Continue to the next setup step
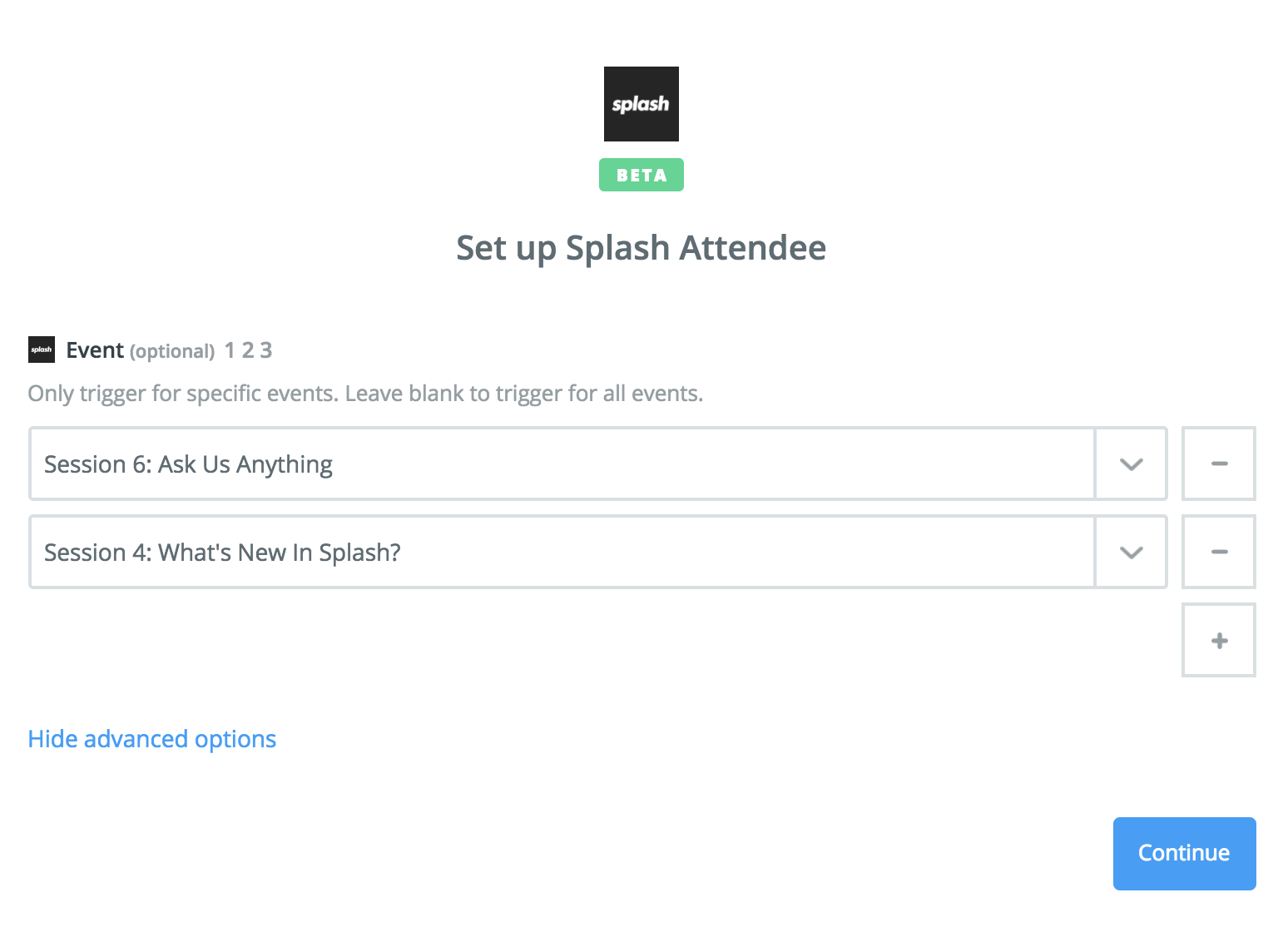Viewport: 1283px width, 952px height. point(1184,853)
